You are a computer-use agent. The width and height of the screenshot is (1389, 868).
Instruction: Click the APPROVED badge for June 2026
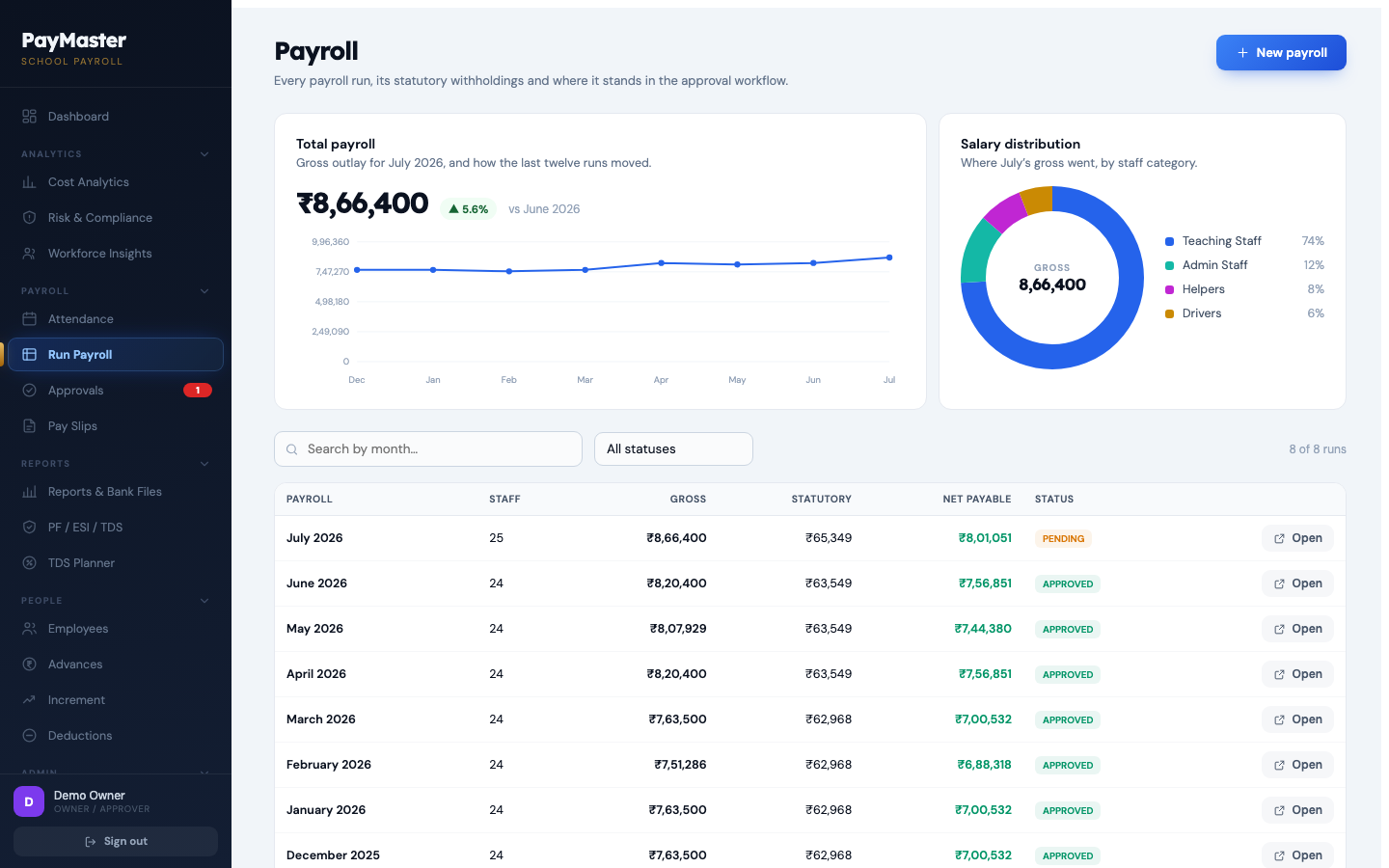[x=1068, y=584]
